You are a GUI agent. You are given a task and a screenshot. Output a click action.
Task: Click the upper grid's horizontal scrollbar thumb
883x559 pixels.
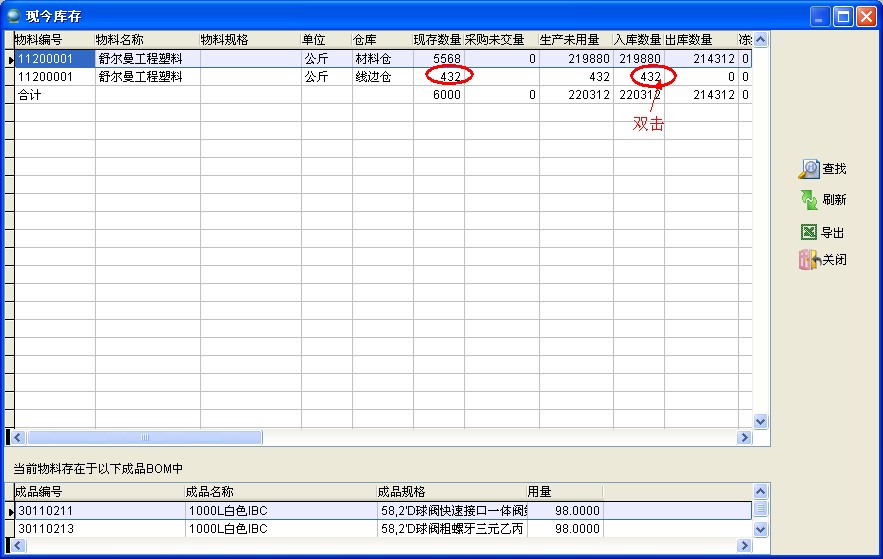(145, 437)
